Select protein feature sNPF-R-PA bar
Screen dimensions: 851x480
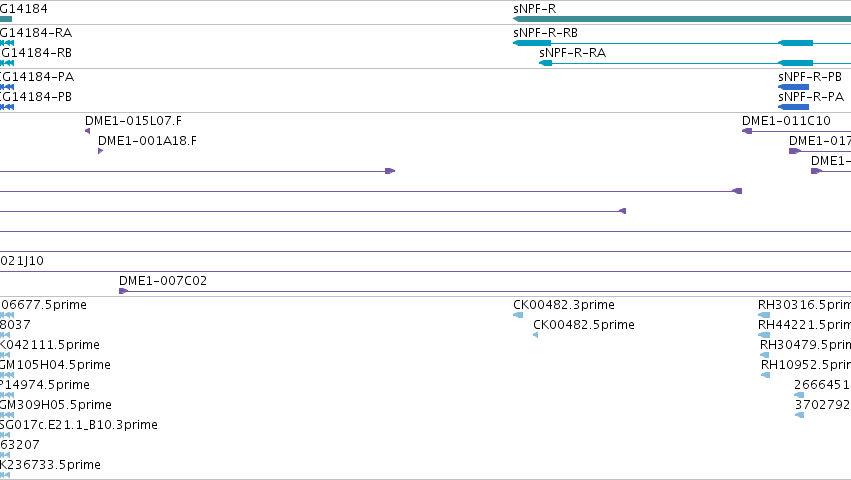pyautogui.click(x=793, y=107)
